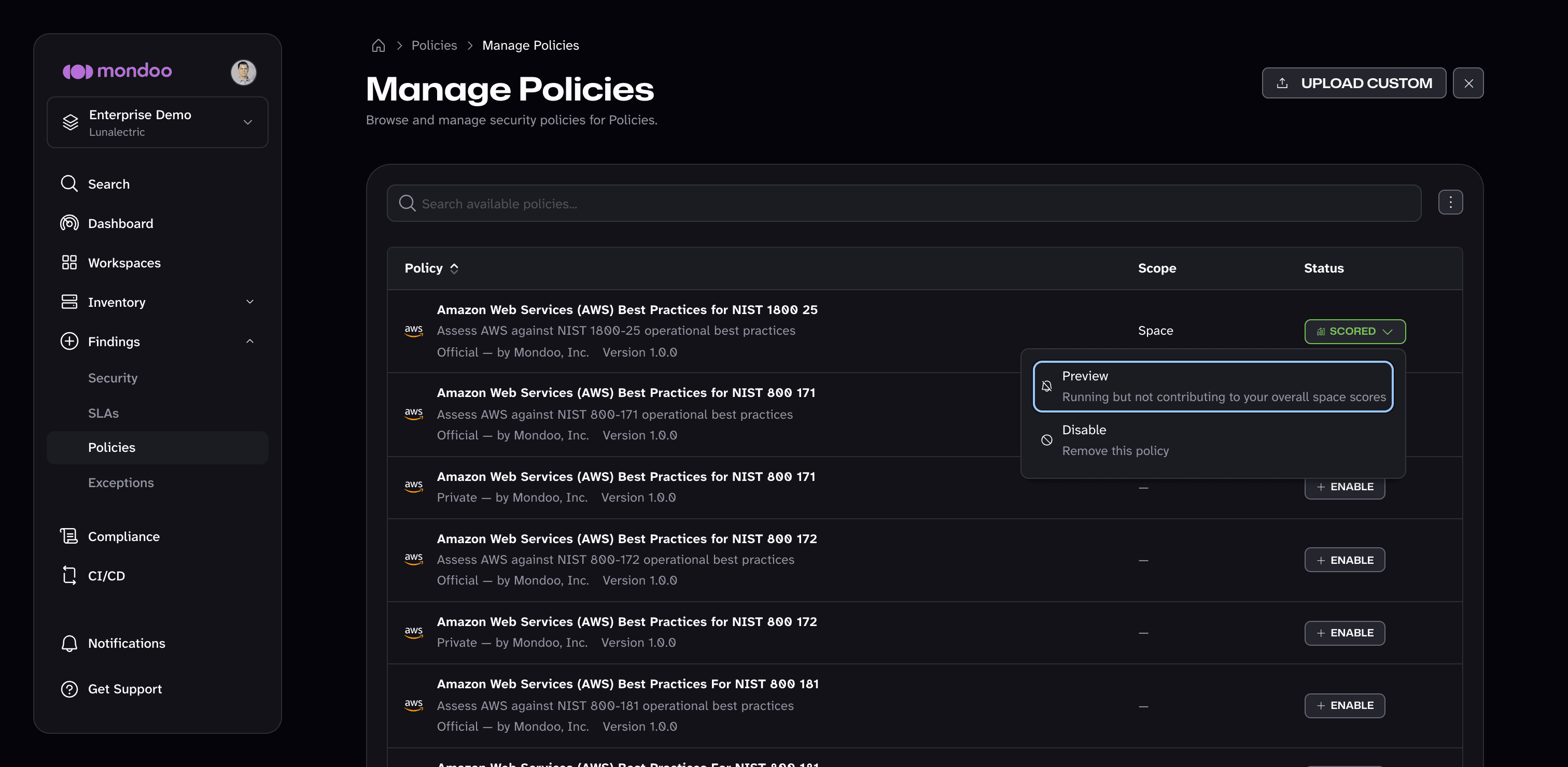This screenshot has width=1568, height=767.
Task: Collapse the Findings section chevron
Action: coord(249,341)
